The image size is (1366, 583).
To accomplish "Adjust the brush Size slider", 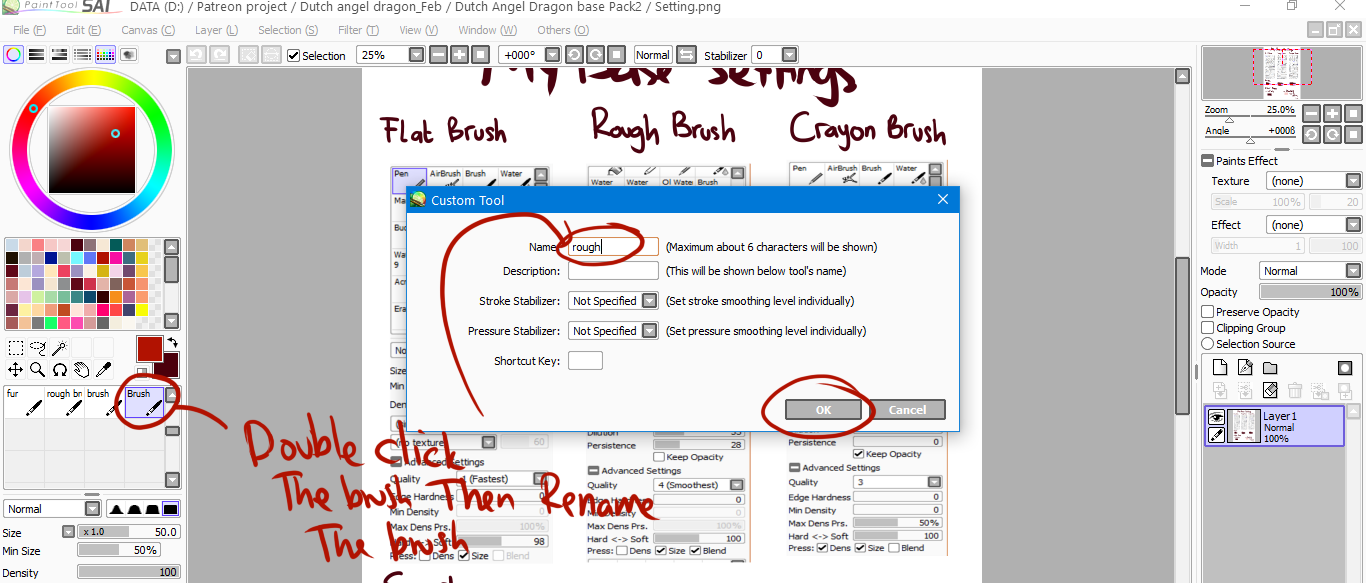I will coord(129,532).
